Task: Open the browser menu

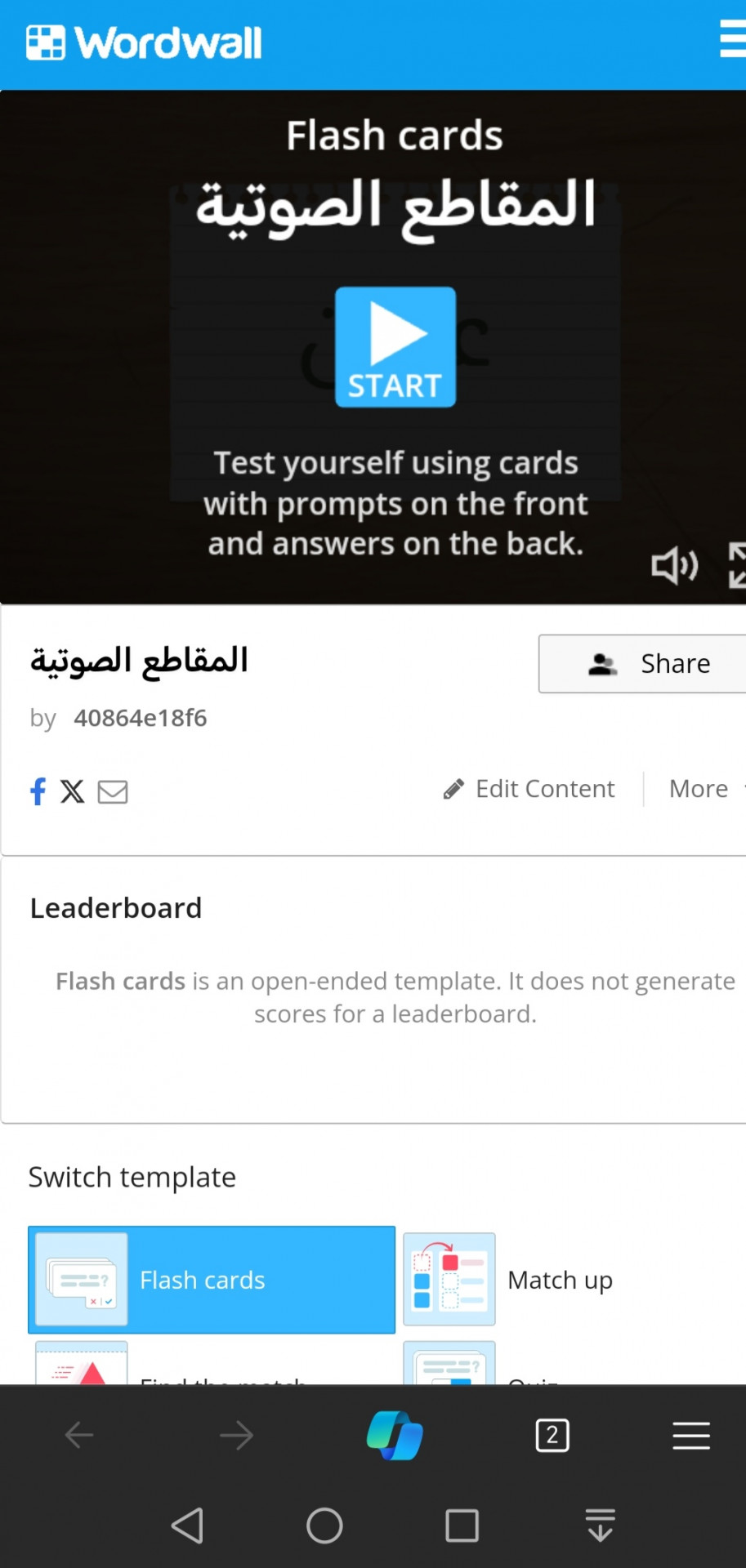Action: [x=691, y=1435]
